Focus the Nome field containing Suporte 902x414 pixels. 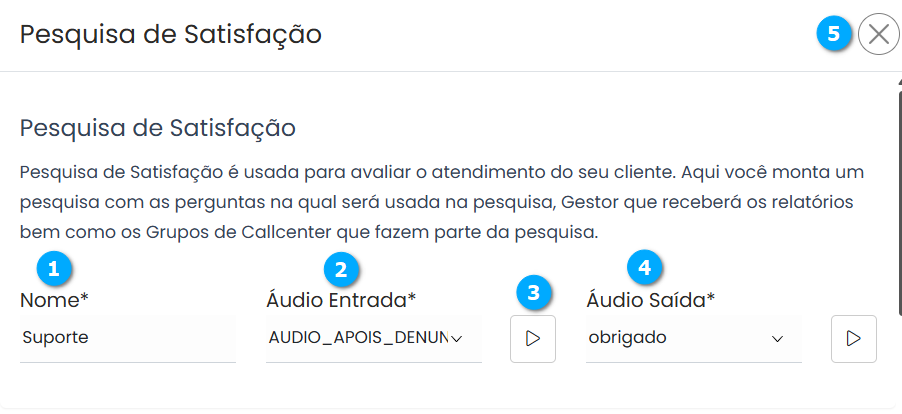[x=127, y=338]
